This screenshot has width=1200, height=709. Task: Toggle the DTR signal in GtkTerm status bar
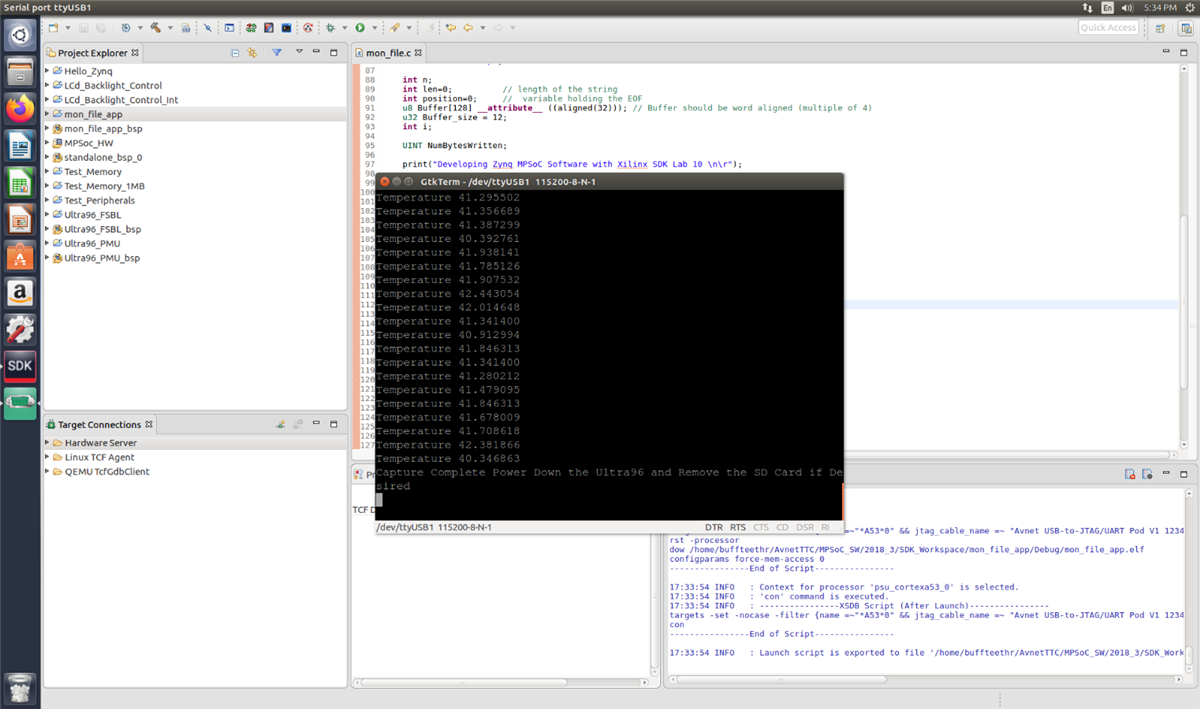(714, 527)
